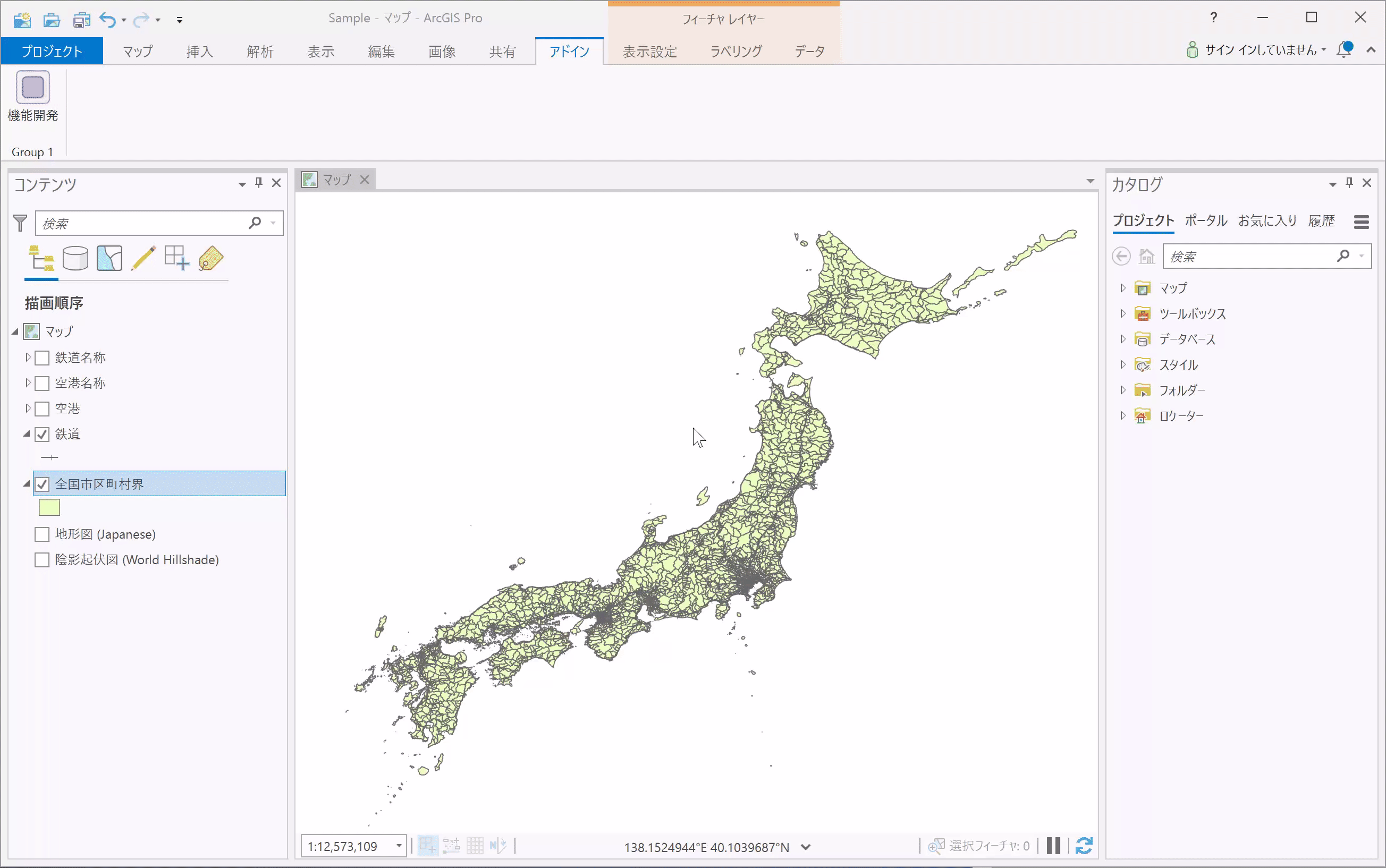This screenshot has height=868, width=1386.
Task: Expand the 空港 layer in contents
Action: coord(28,409)
